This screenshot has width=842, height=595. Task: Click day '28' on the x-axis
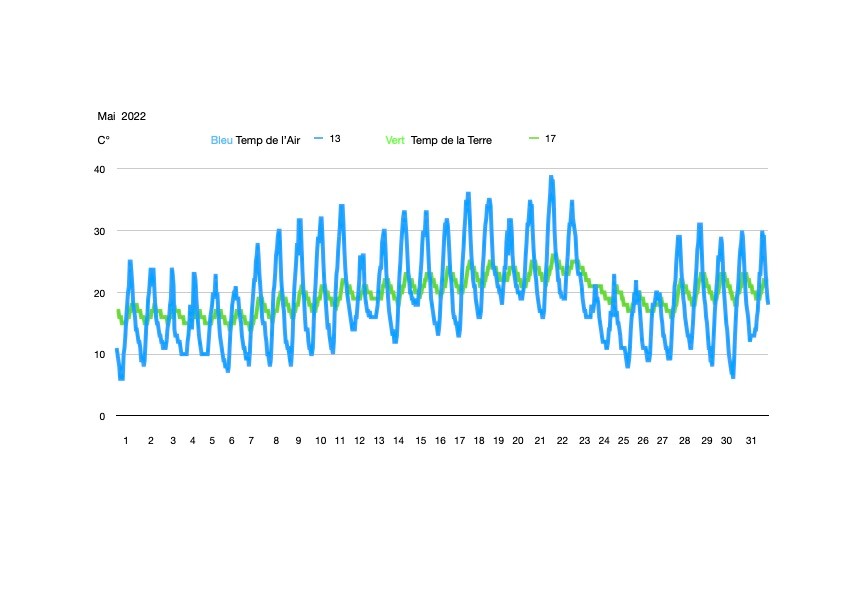tap(685, 440)
